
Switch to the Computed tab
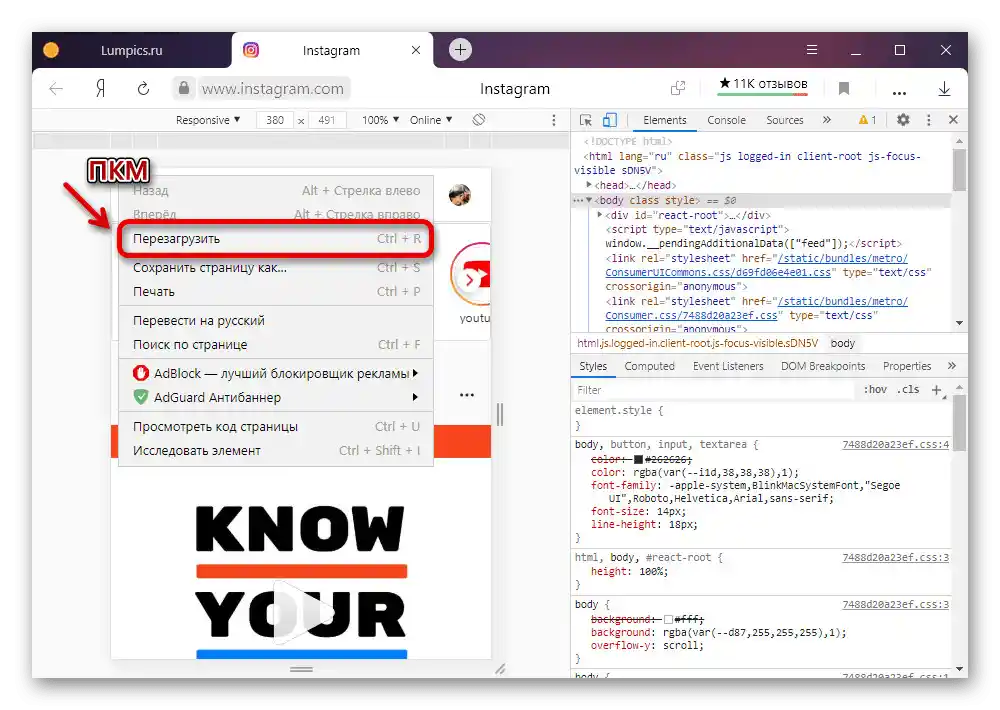[649, 366]
